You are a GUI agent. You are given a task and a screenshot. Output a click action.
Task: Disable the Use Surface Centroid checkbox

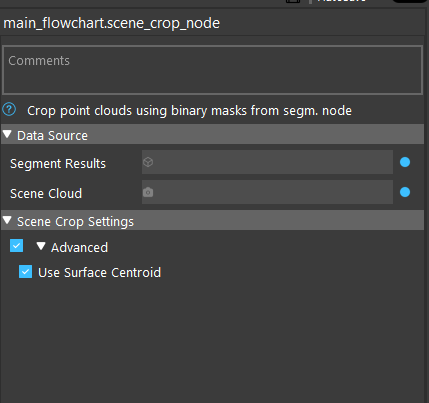point(25,272)
